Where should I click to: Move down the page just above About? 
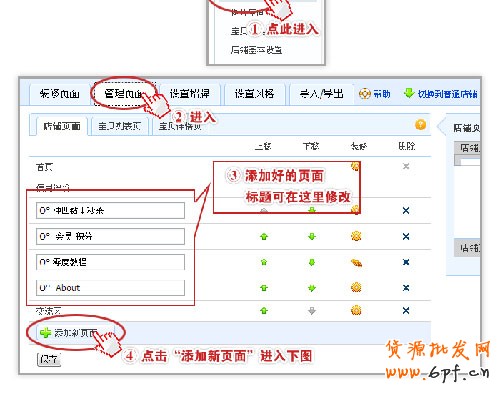point(312,262)
